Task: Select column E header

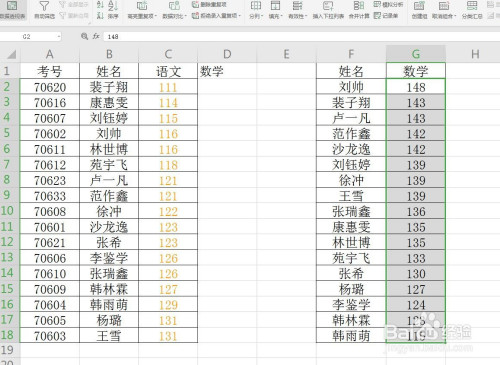Action: [x=286, y=54]
